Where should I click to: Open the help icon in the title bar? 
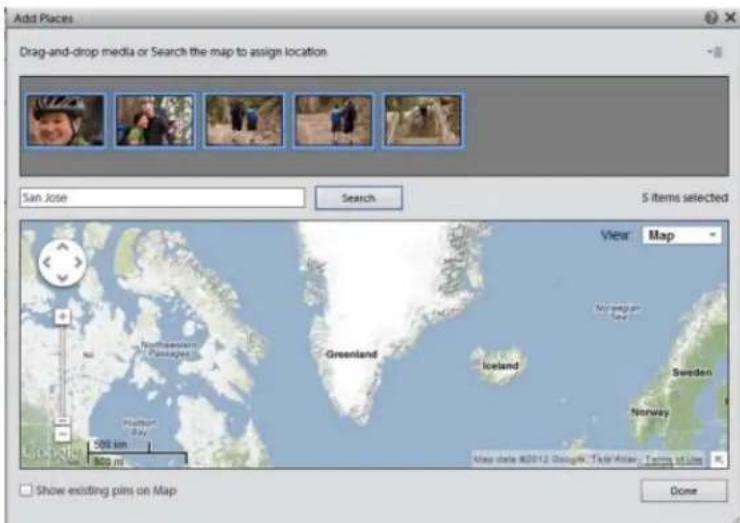tap(711, 18)
